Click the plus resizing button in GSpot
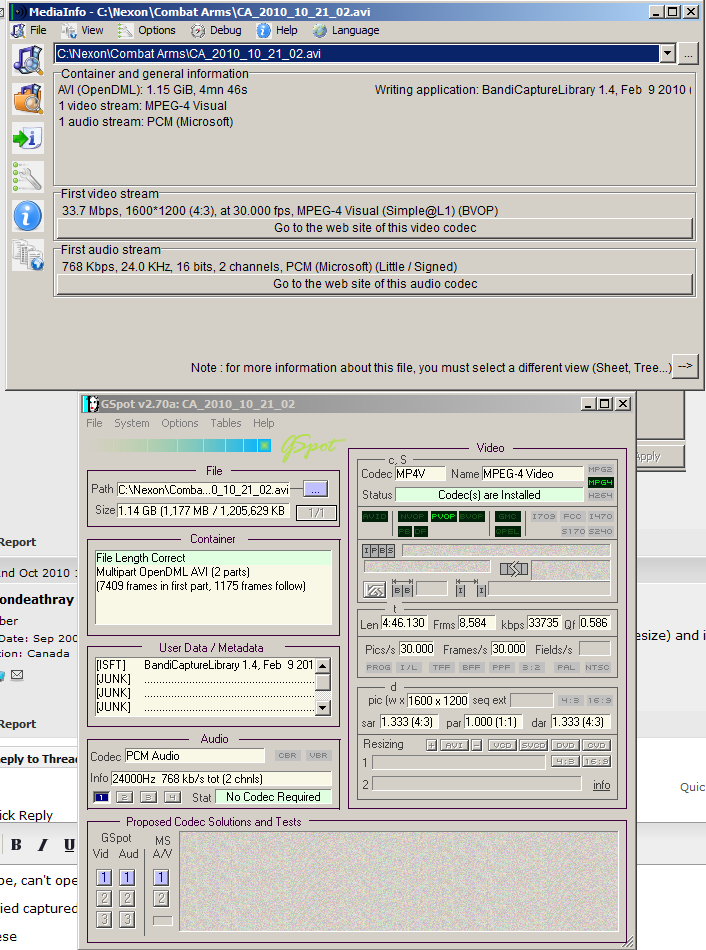The height and width of the screenshot is (950, 706). click(x=431, y=745)
